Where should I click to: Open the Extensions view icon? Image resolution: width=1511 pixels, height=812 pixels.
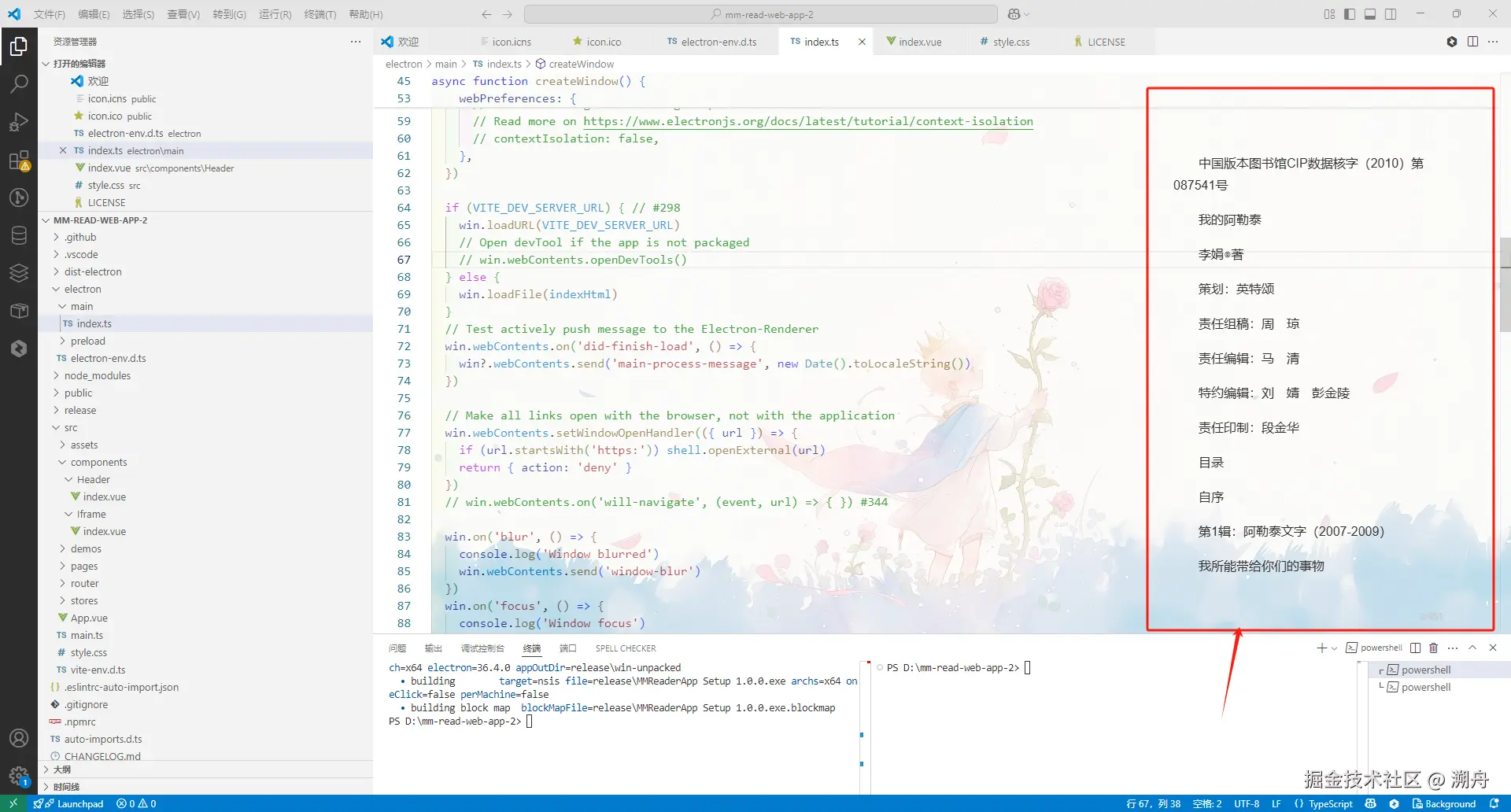19,161
